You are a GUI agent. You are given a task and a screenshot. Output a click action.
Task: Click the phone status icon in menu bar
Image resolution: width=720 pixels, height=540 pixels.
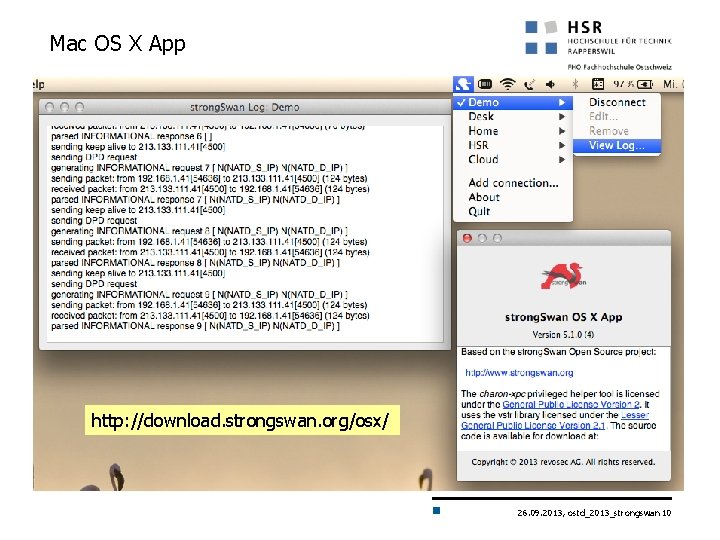pos(530,84)
